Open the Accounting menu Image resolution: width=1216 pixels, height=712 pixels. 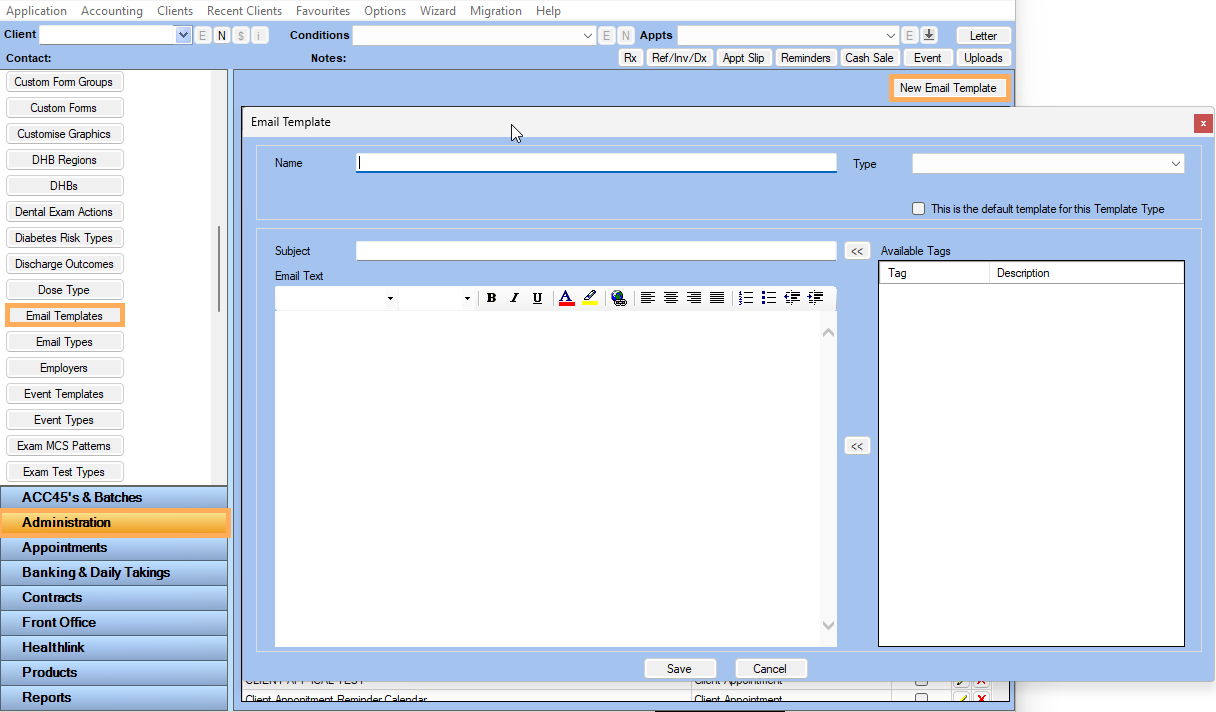pyautogui.click(x=111, y=11)
